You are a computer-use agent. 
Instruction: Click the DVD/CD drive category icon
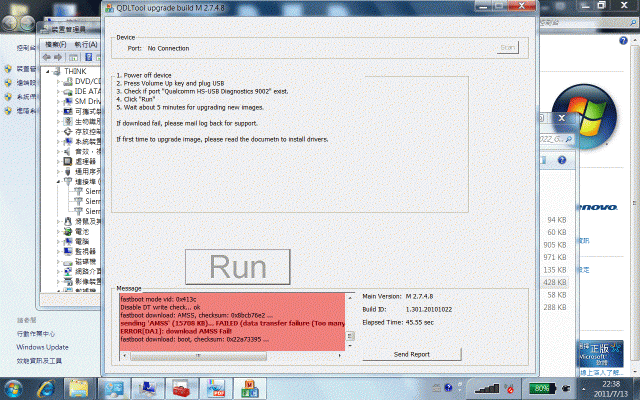click(x=68, y=81)
